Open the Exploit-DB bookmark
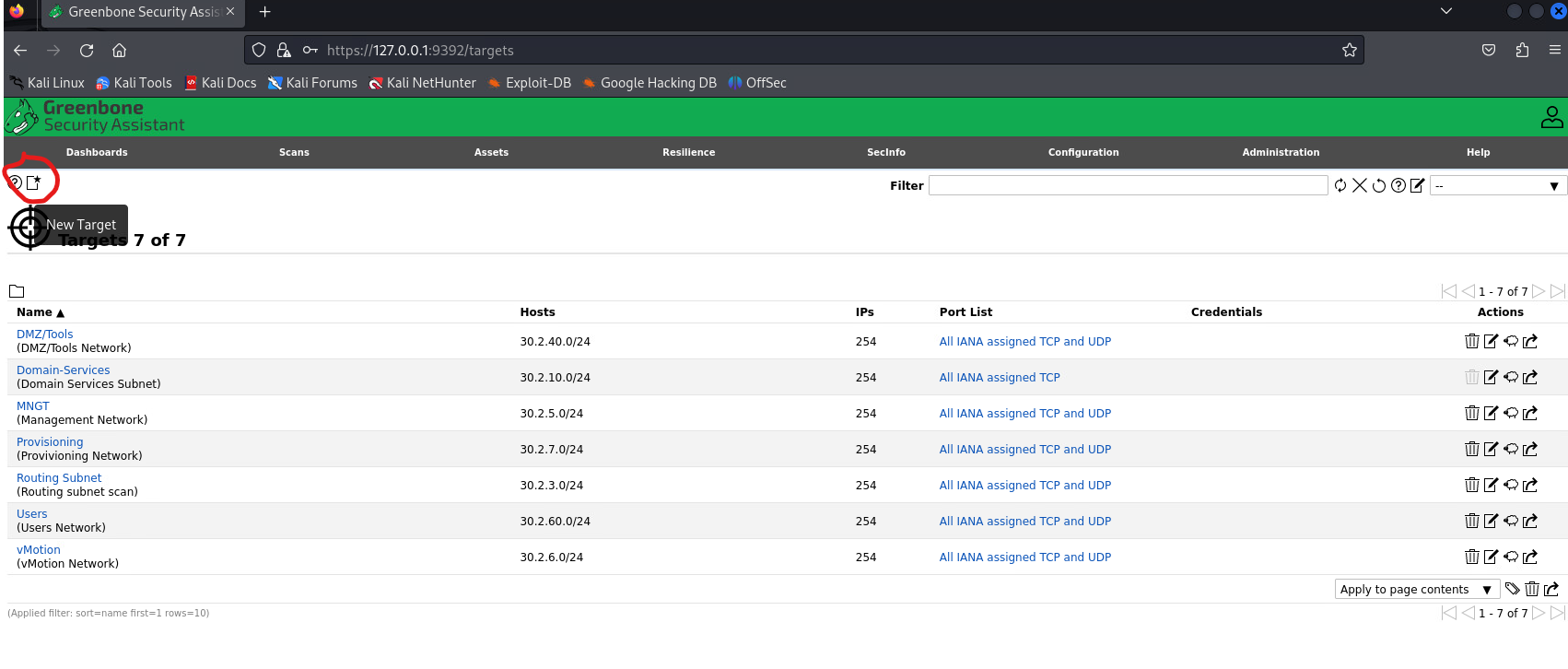The width and height of the screenshot is (1568, 669). tap(529, 83)
